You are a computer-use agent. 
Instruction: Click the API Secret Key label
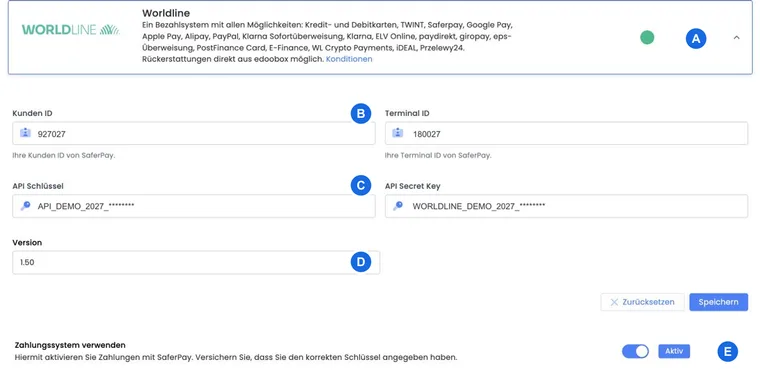413,186
